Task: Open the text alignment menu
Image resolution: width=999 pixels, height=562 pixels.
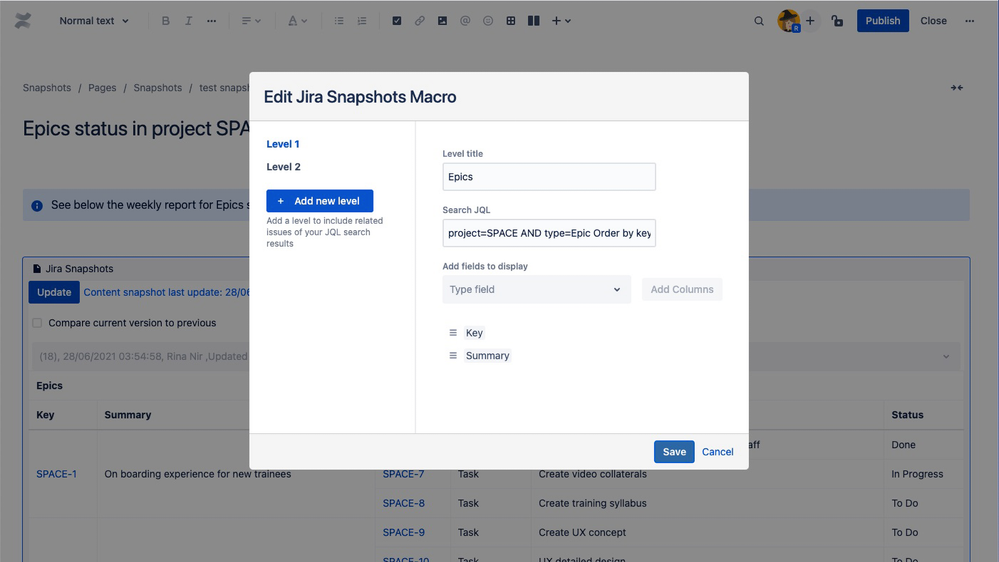Action: [x=251, y=21]
